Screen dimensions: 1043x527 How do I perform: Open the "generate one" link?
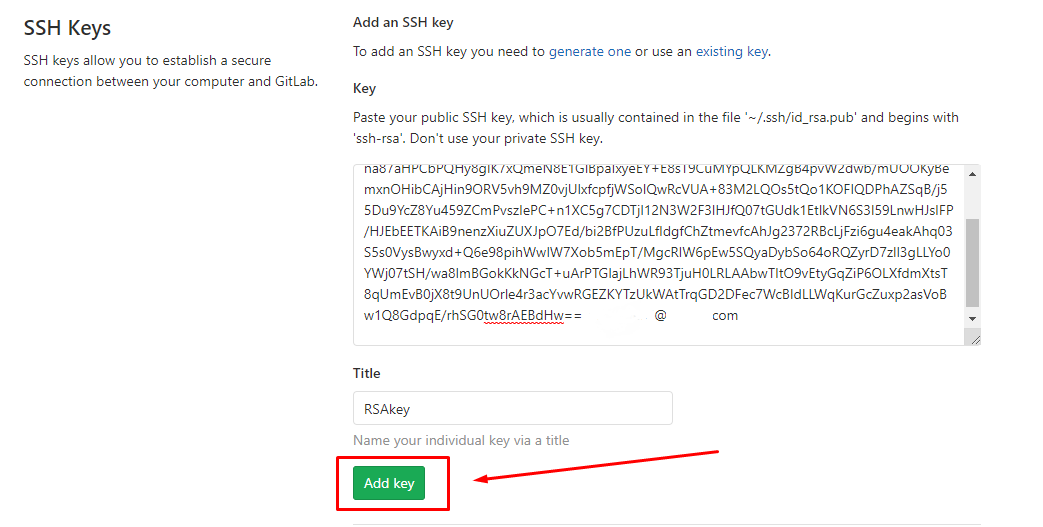[590, 51]
